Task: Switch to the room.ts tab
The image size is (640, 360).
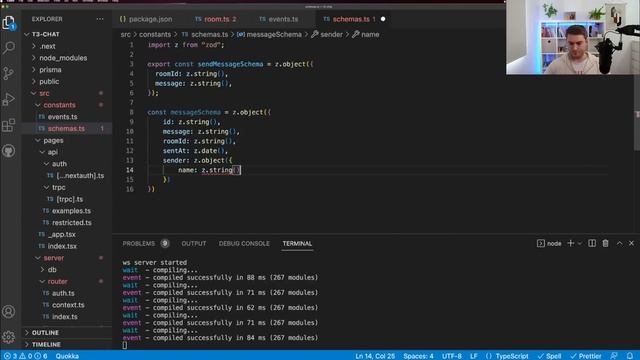Action: tap(216, 19)
